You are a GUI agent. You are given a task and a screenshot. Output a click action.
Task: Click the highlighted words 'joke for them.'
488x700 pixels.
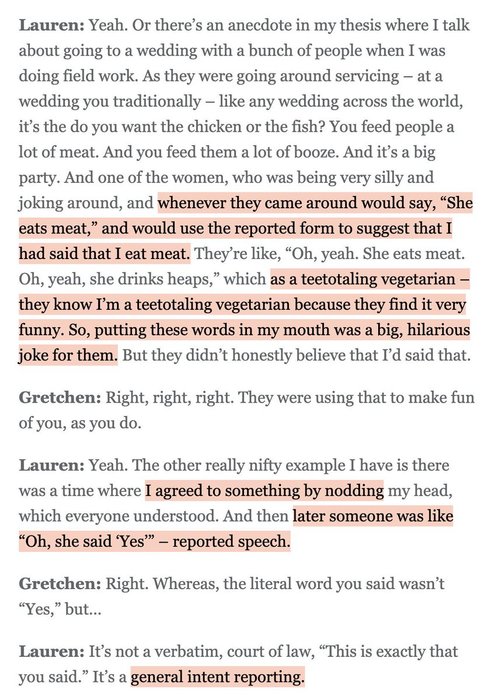[x=68, y=356]
